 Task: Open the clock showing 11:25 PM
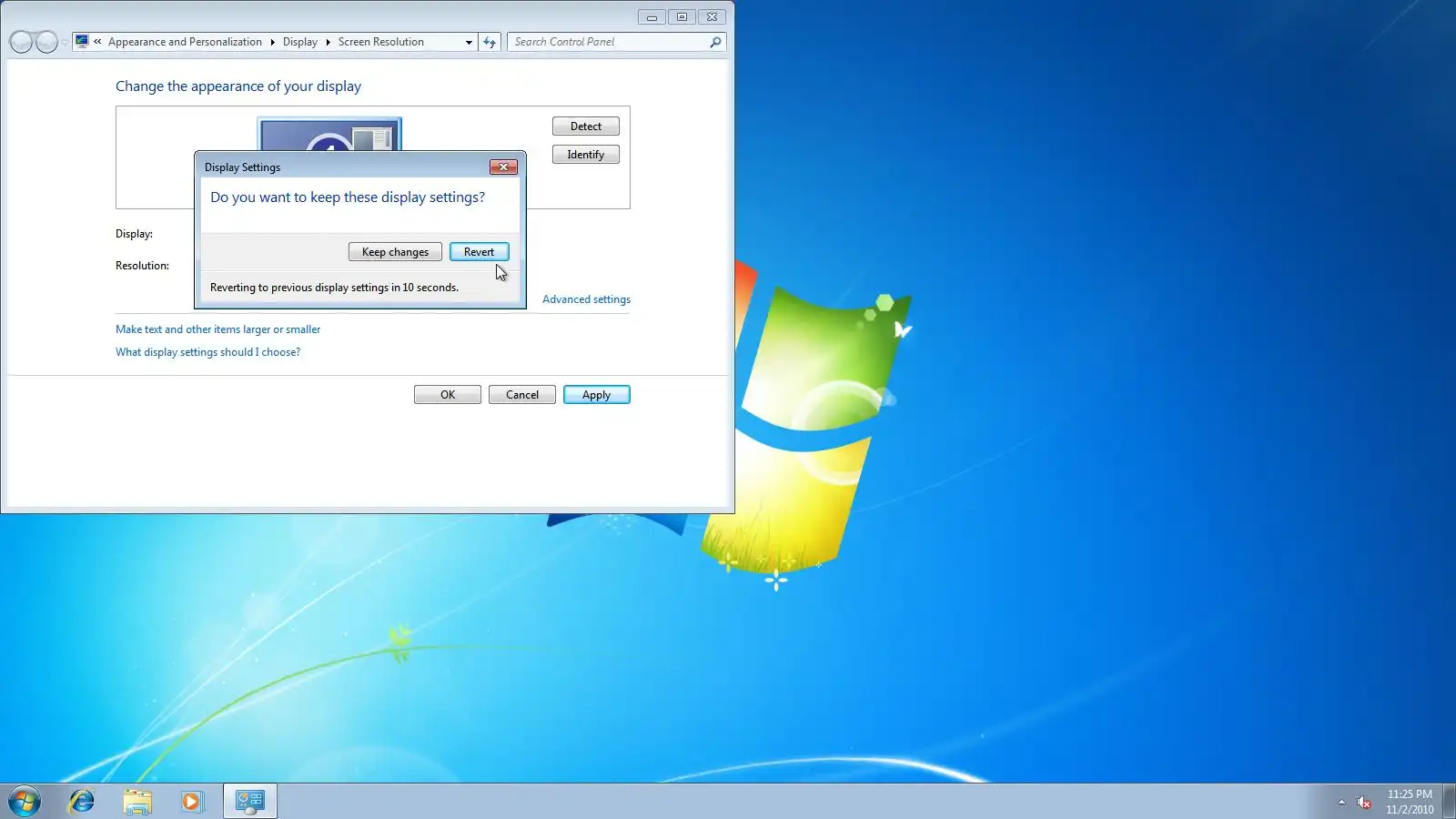[1410, 802]
